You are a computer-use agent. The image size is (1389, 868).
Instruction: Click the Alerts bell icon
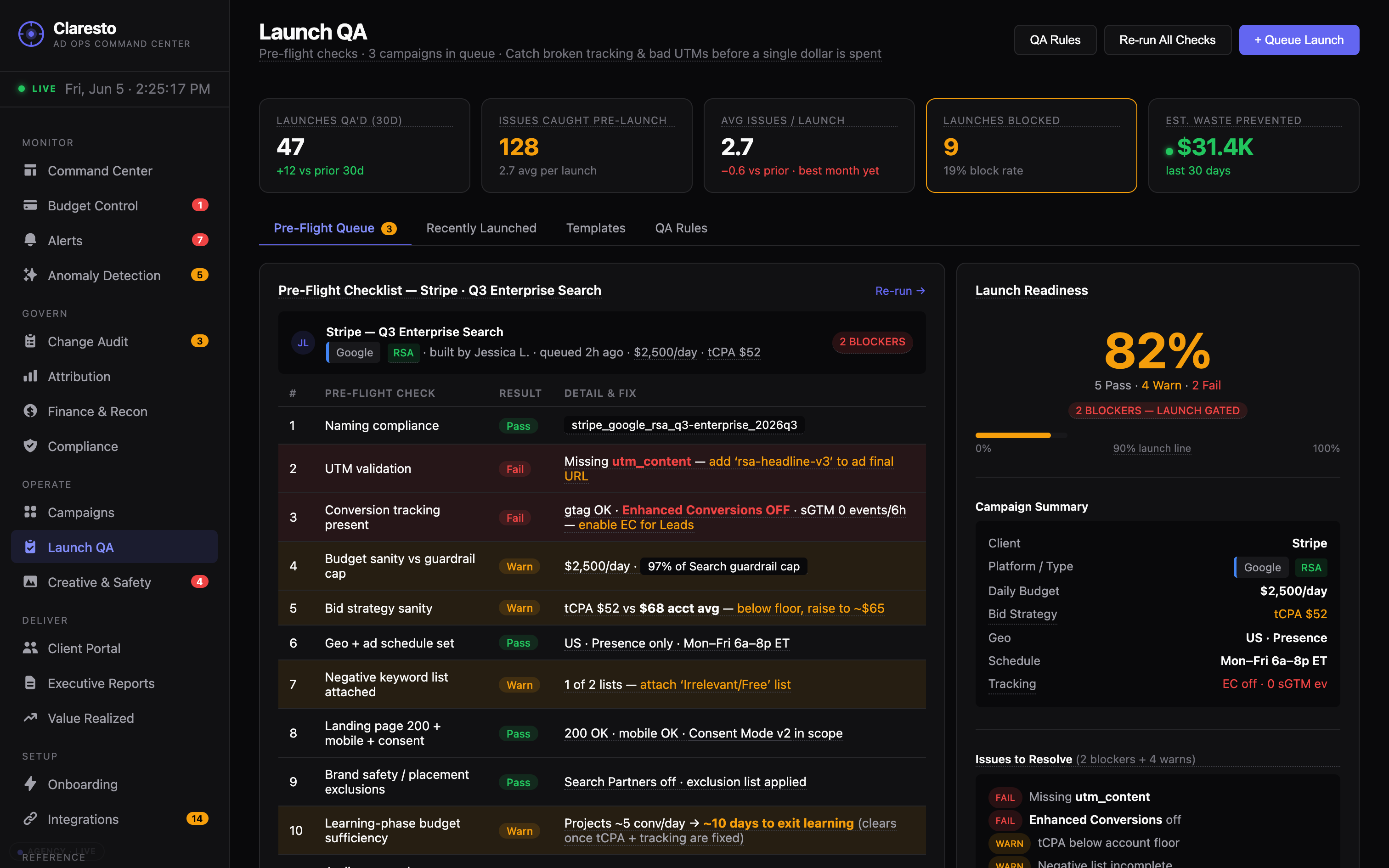30,240
